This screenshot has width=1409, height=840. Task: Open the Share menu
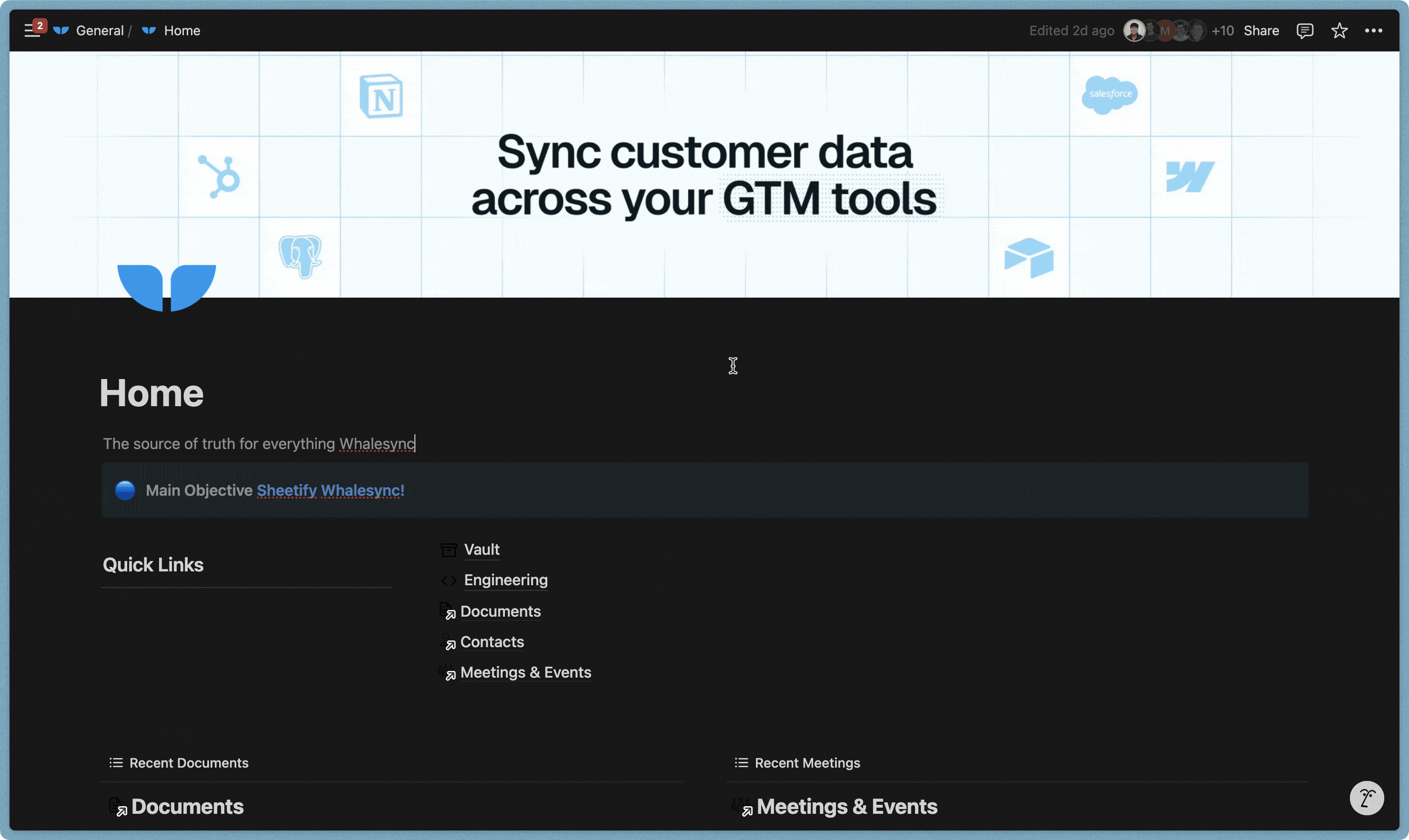pyautogui.click(x=1261, y=30)
